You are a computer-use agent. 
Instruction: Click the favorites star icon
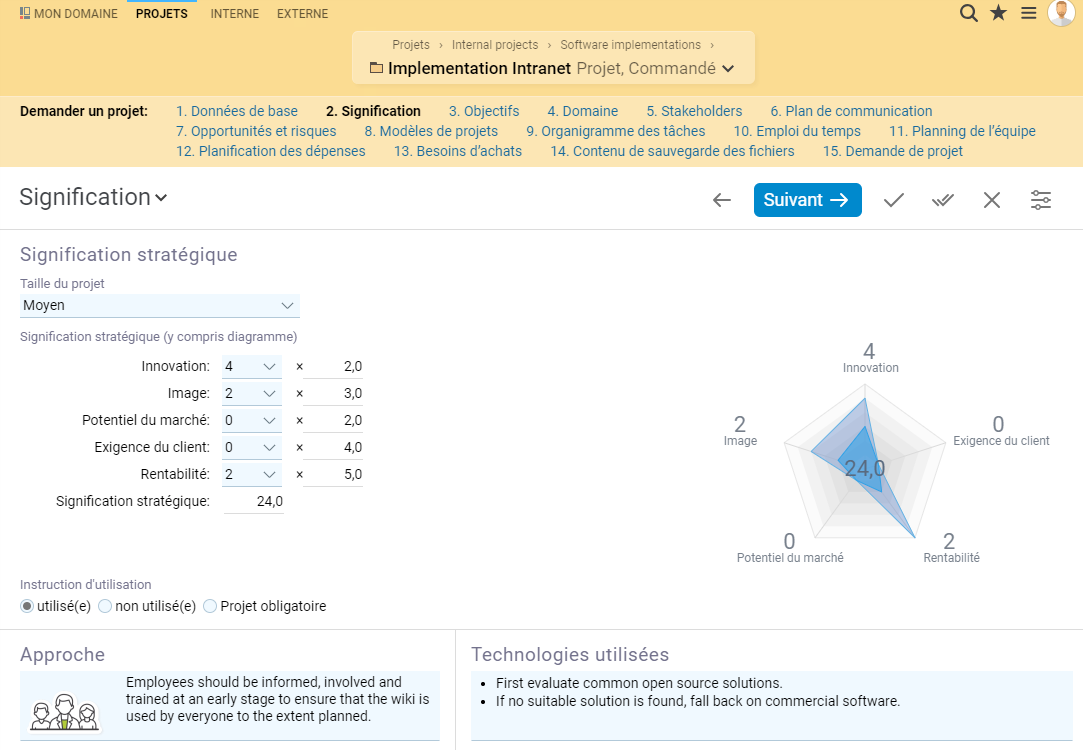point(999,13)
